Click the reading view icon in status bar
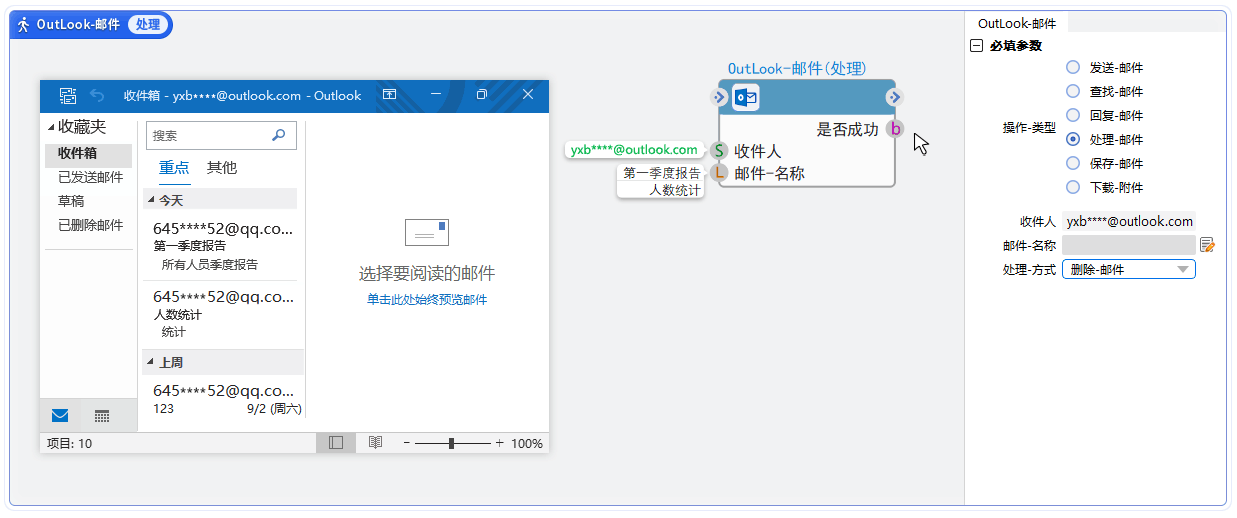The height and width of the screenshot is (518, 1237). tap(375, 442)
